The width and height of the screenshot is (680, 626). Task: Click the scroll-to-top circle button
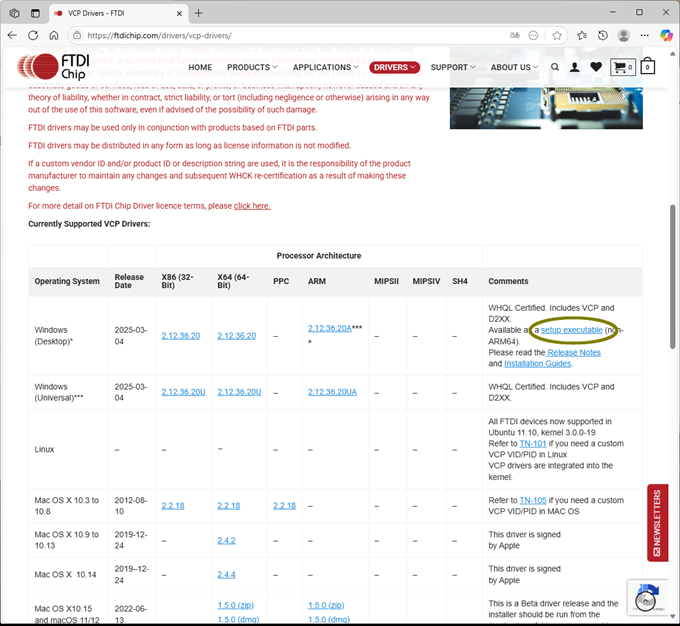point(645,601)
